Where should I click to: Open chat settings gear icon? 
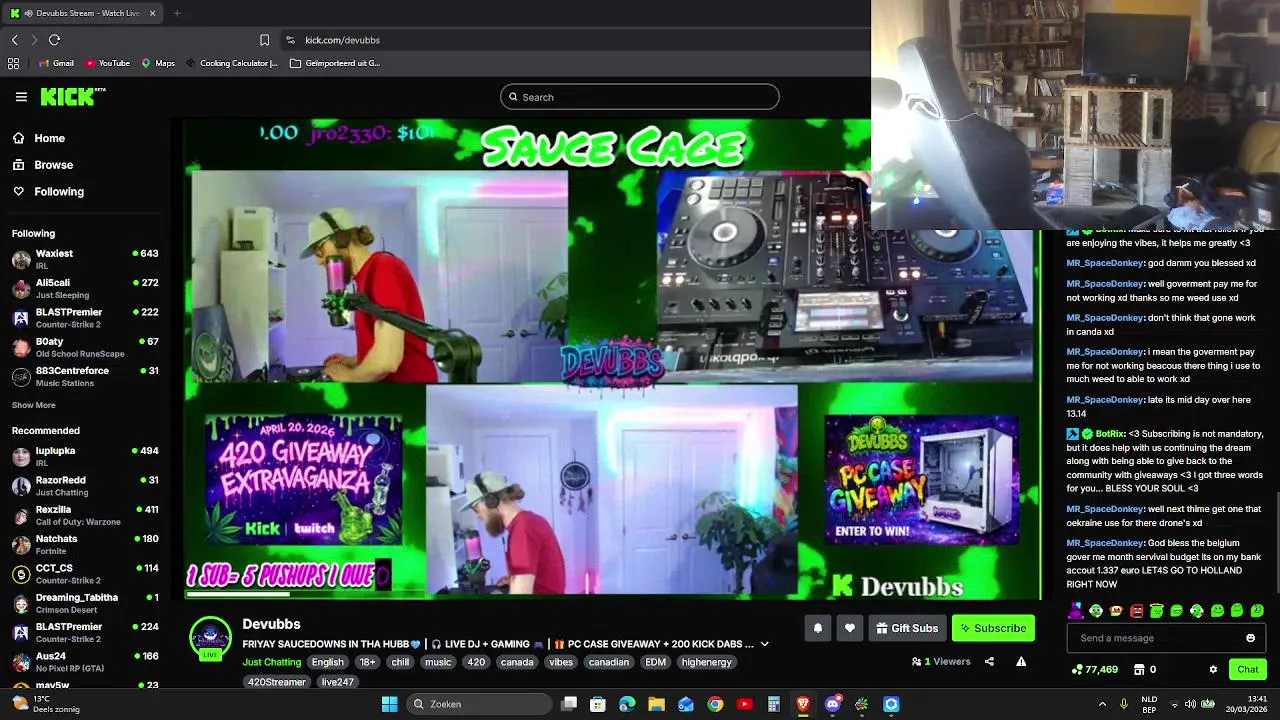tap(1213, 670)
